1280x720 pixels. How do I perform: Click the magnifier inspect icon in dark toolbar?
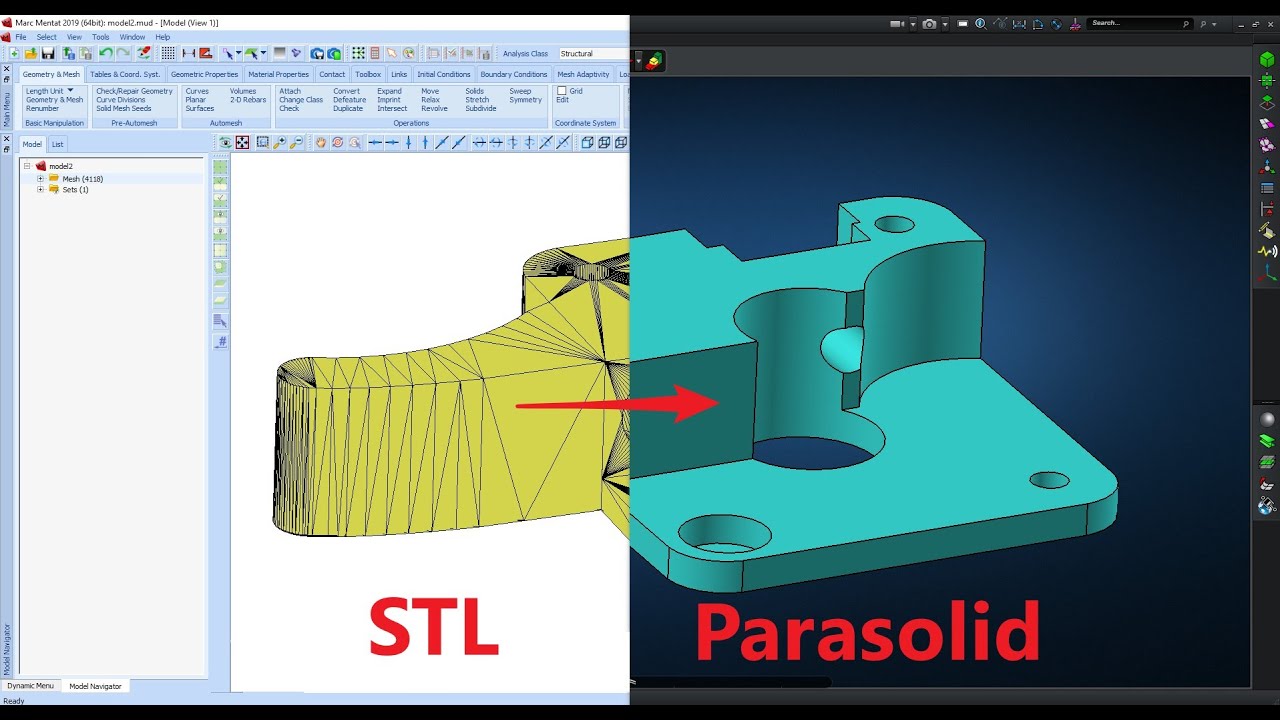click(981, 24)
